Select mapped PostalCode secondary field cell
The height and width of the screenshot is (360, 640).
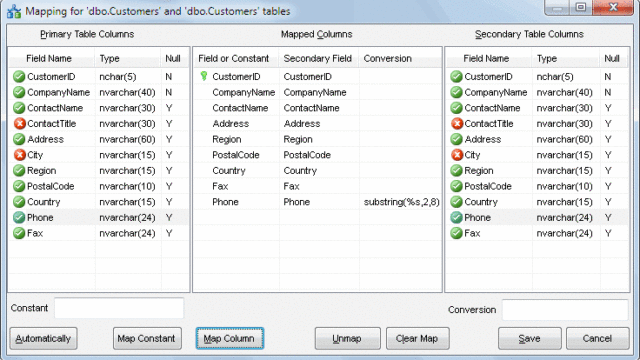point(307,155)
